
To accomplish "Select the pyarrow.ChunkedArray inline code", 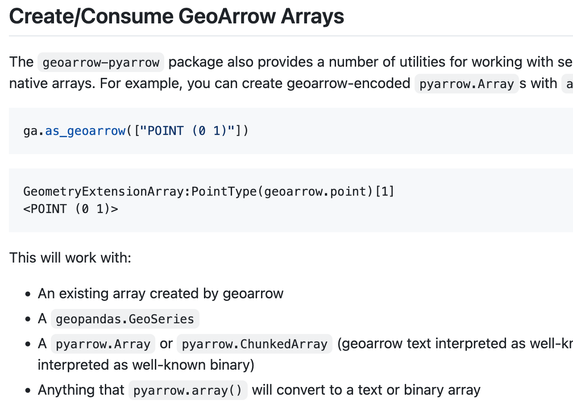I will (x=255, y=344).
